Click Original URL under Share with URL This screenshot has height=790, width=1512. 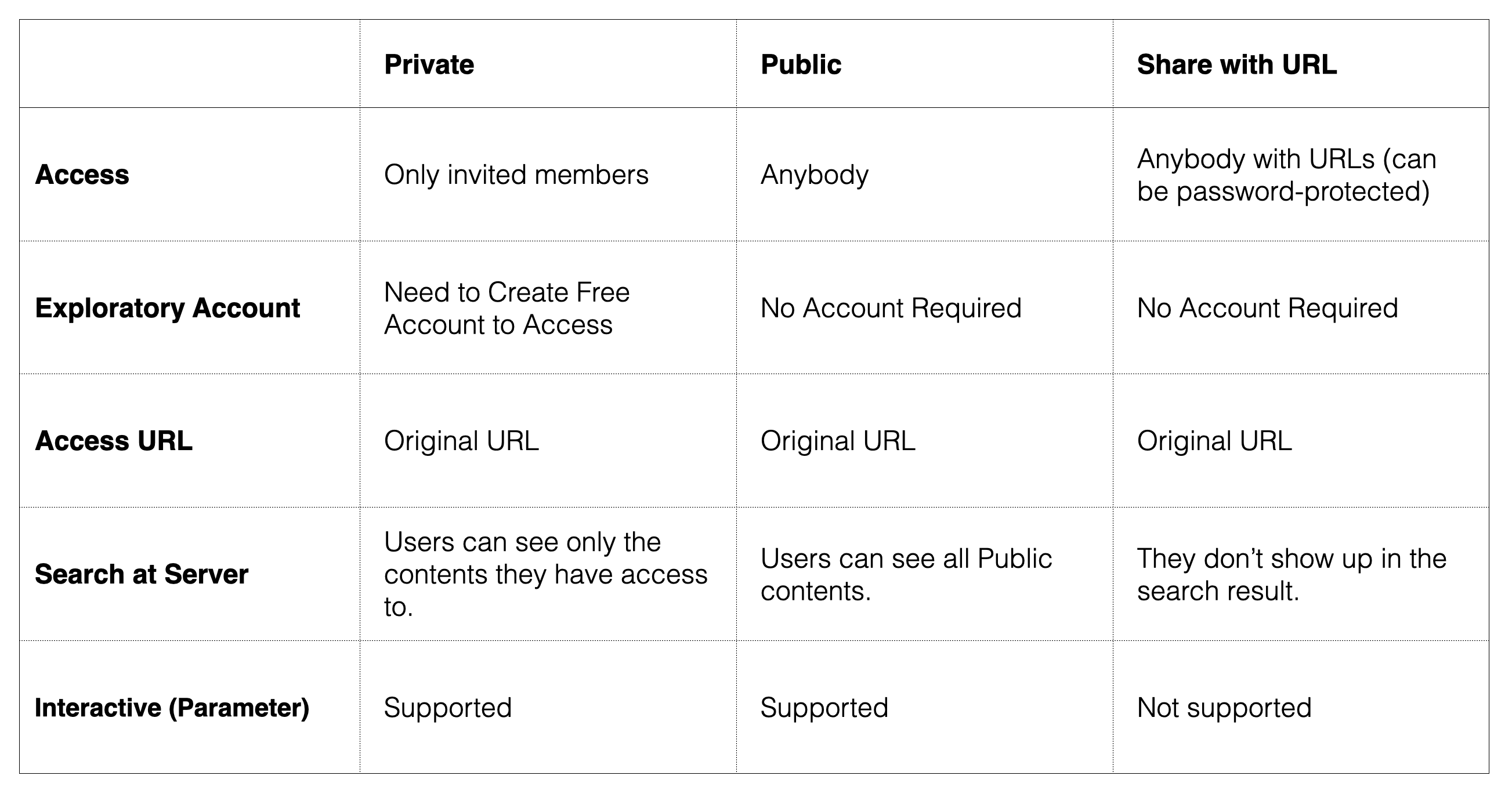pos(1214,441)
